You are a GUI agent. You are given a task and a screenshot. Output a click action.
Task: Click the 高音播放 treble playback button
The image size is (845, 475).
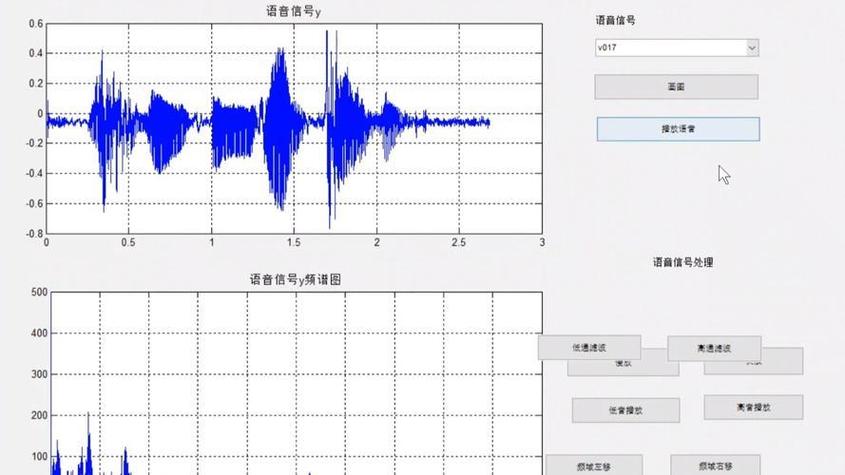click(753, 408)
